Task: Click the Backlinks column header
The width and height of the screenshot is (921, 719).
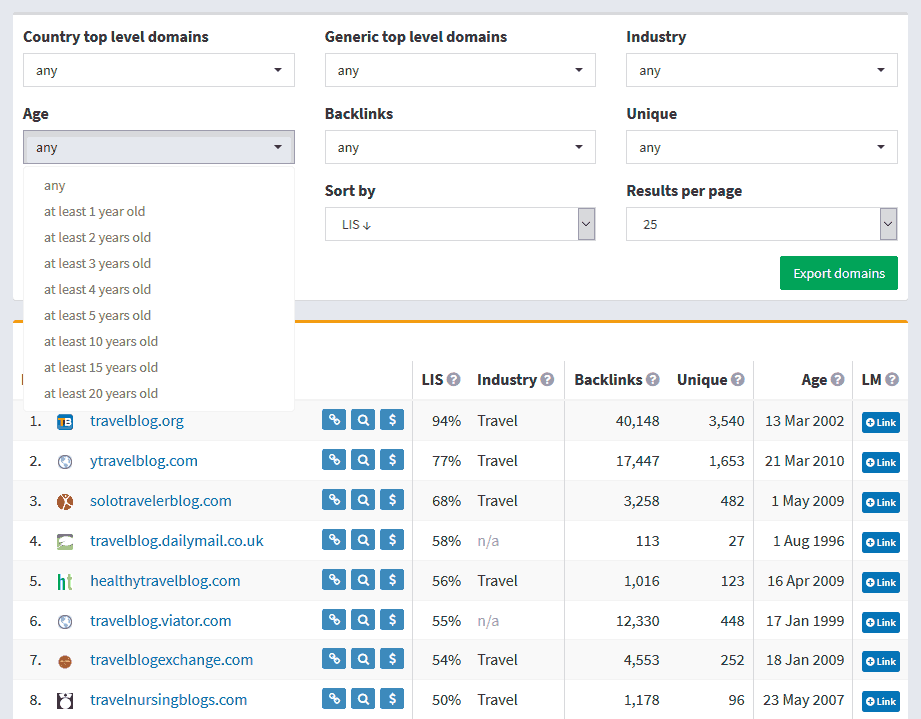Action: pos(608,379)
